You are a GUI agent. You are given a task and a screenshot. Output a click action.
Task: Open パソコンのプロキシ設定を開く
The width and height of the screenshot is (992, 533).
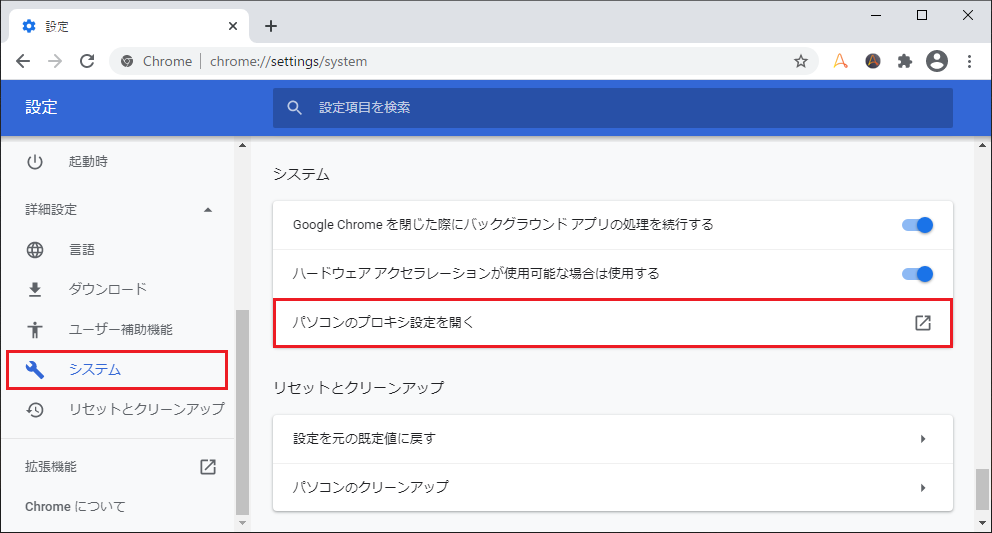click(612, 323)
